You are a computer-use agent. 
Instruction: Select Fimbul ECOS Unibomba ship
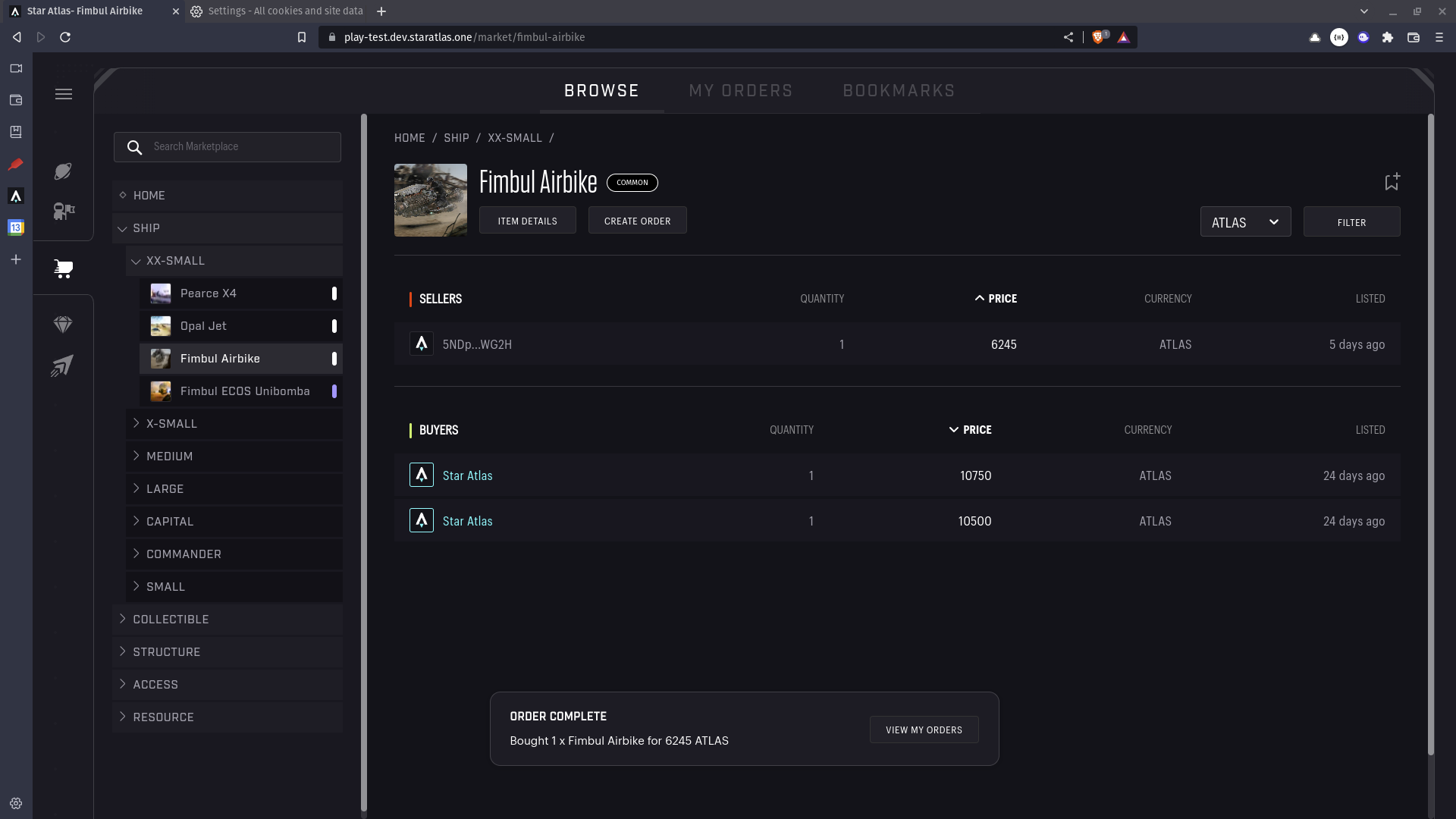[241, 391]
